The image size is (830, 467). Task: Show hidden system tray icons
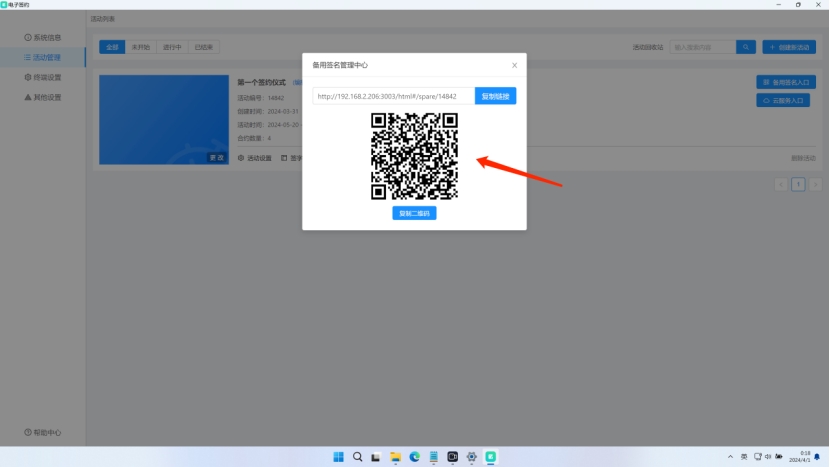tap(730, 456)
